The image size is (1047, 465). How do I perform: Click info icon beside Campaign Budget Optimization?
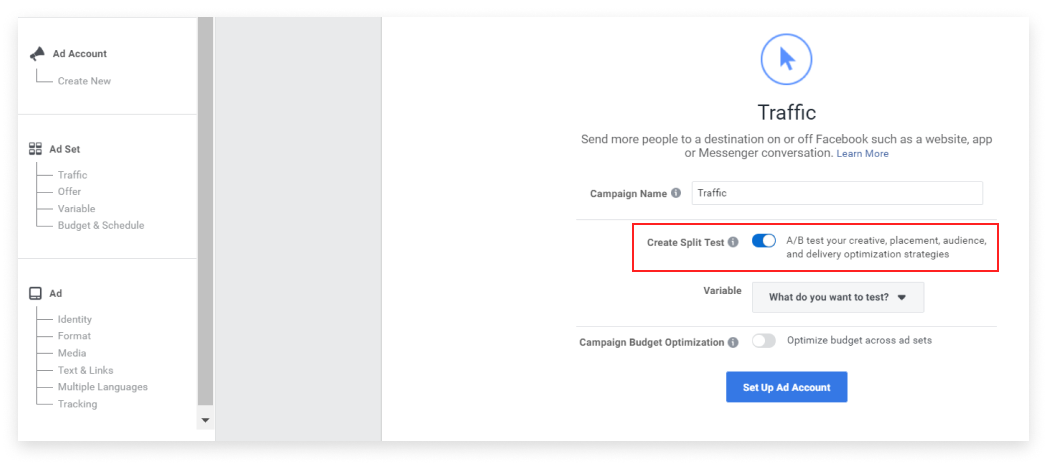733,342
